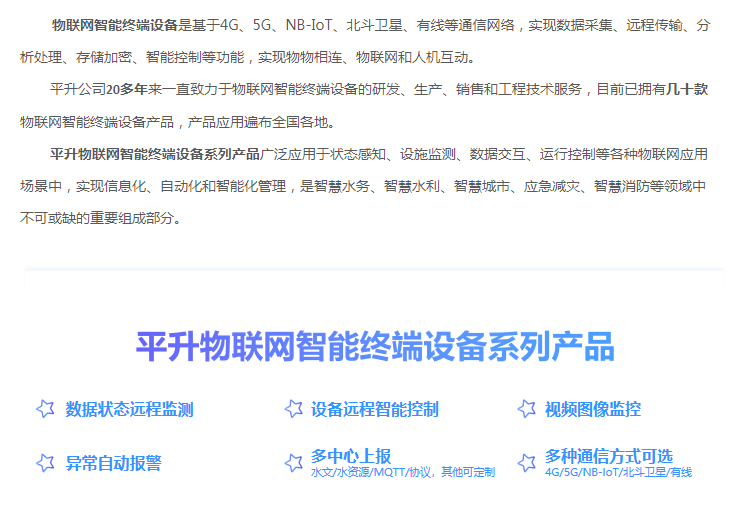Click the line 不可或缺的重要组成部分
The width and height of the screenshot is (750, 516).
100,218
